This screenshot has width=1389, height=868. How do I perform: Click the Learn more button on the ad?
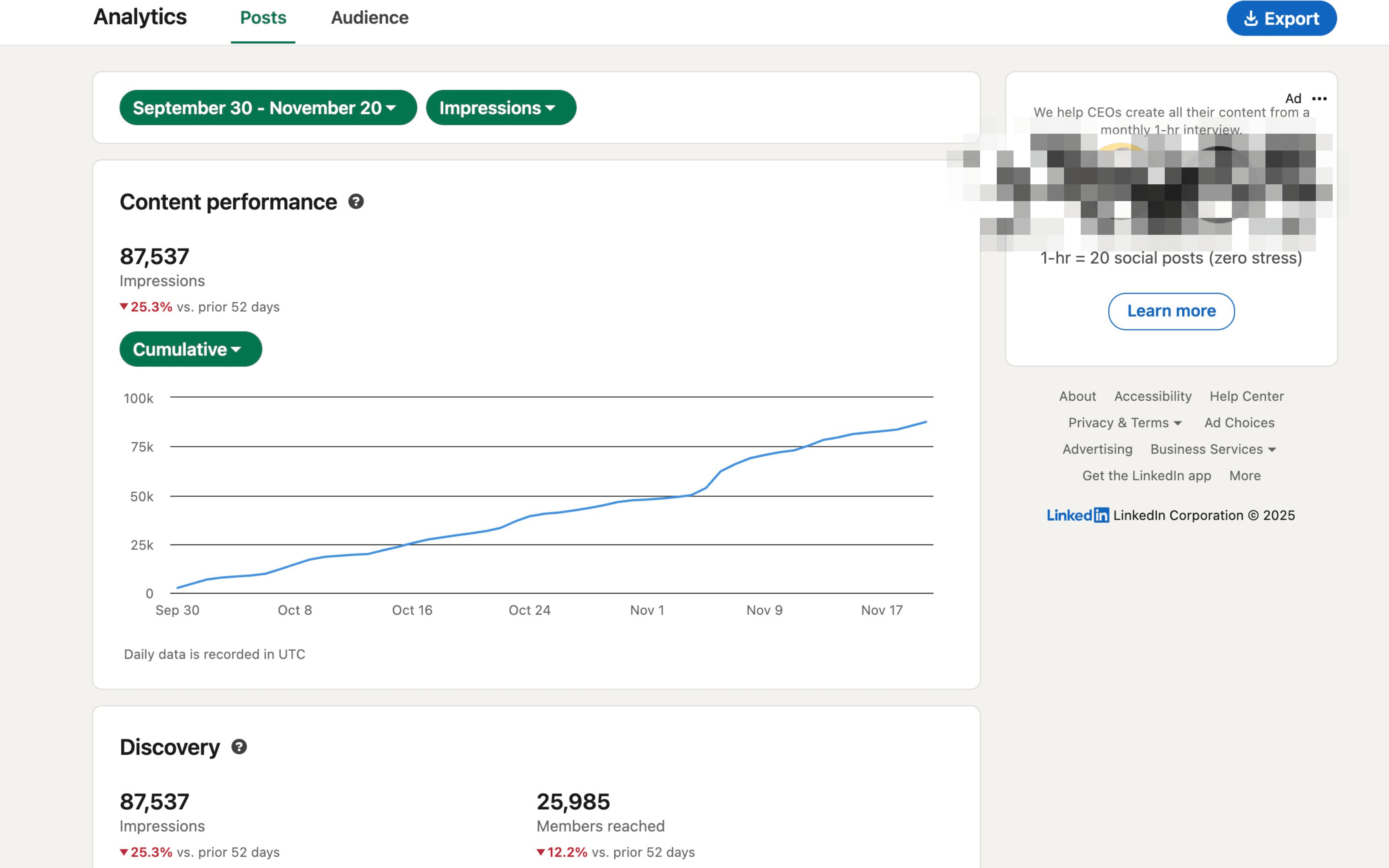pyautogui.click(x=1172, y=311)
